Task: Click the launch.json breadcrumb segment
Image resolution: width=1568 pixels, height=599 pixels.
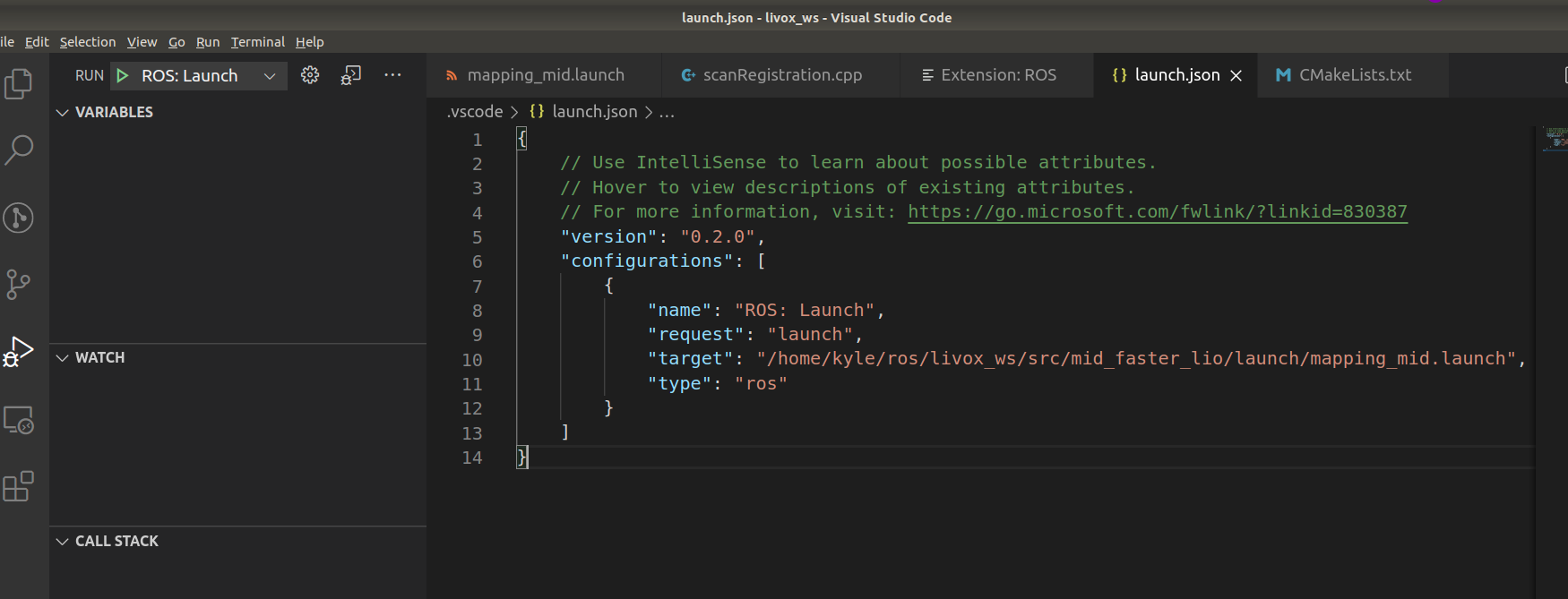Action: coord(594,112)
